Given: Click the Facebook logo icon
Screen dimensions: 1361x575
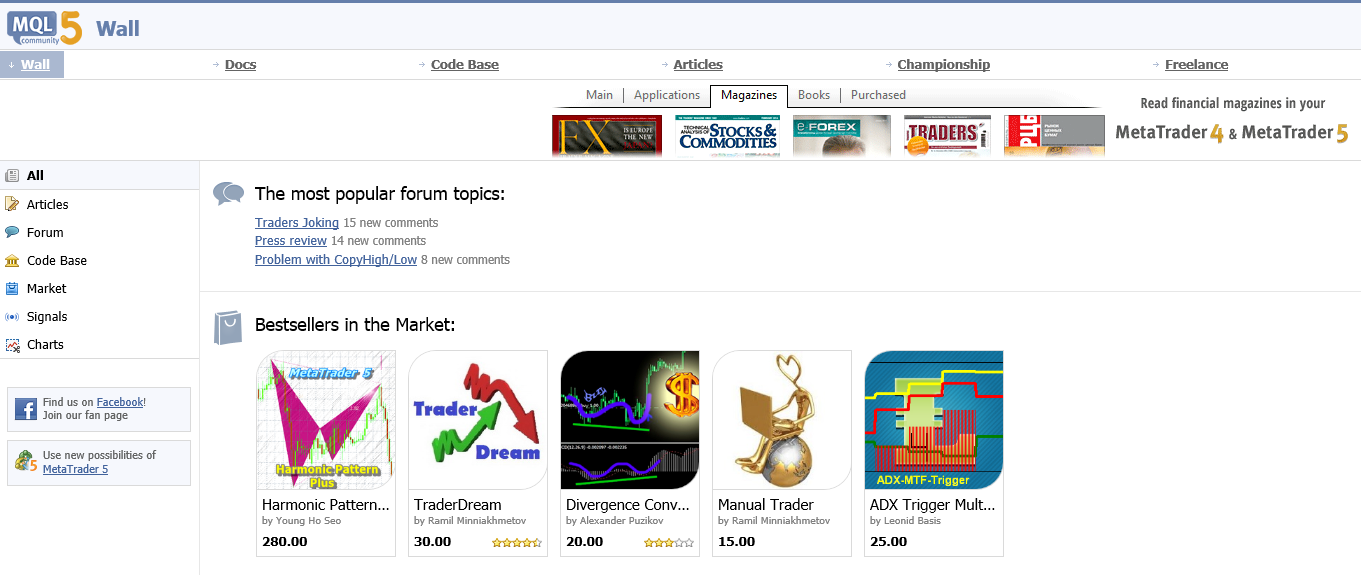Looking at the screenshot, I should (26, 409).
